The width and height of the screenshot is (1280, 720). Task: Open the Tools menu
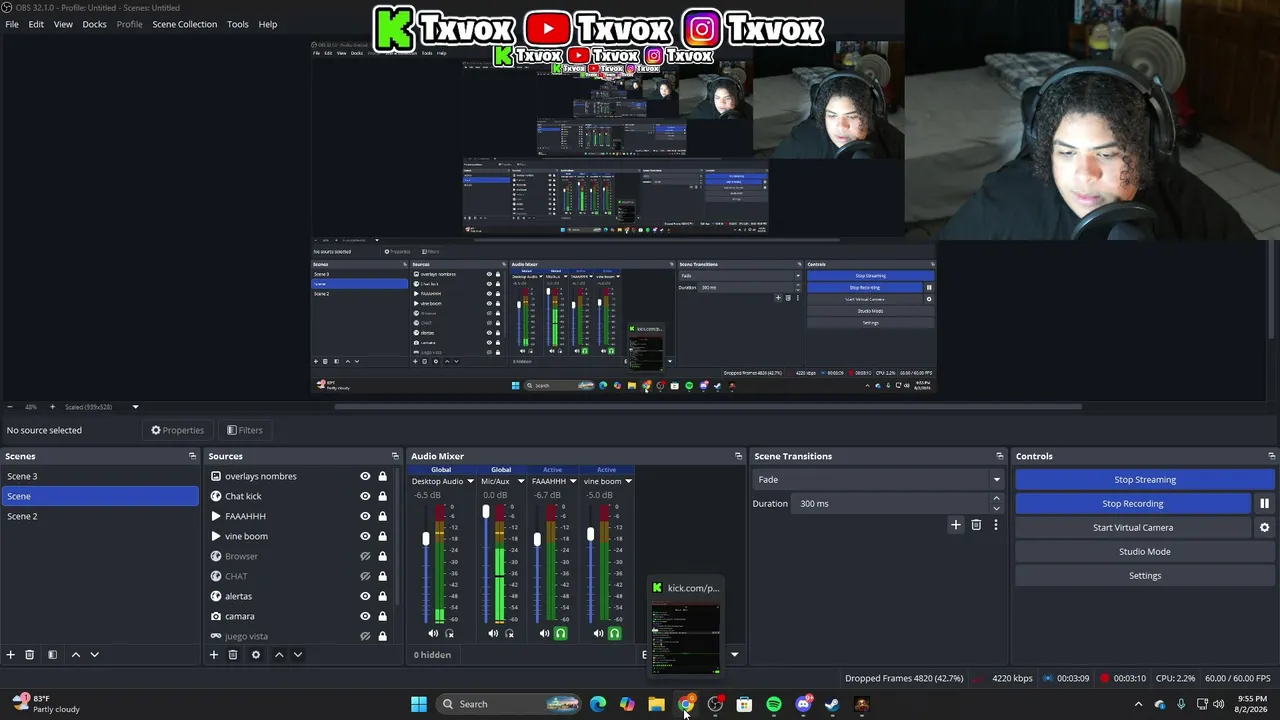click(238, 24)
